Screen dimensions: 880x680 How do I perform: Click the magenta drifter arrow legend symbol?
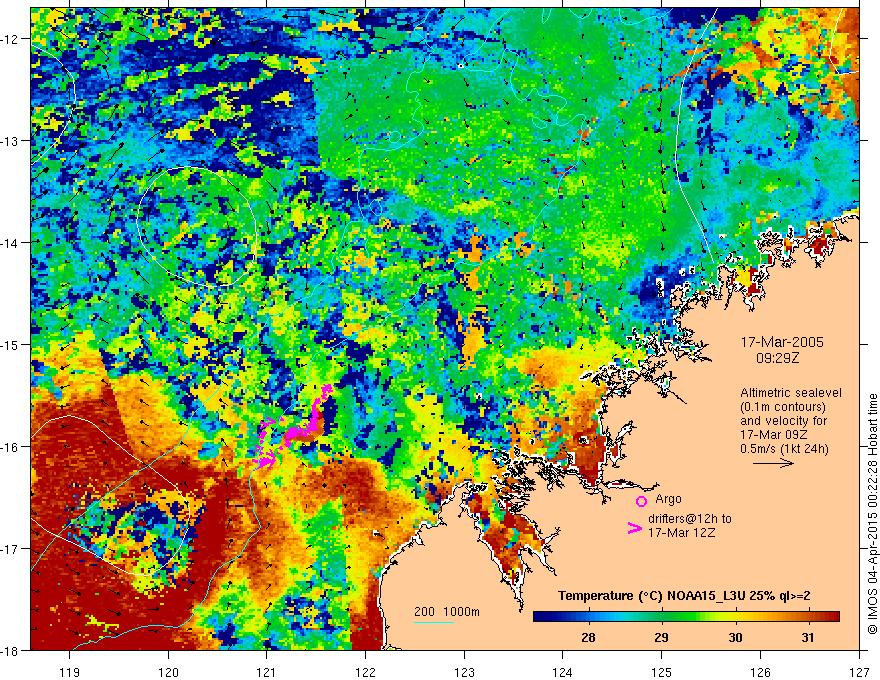[x=634, y=529]
